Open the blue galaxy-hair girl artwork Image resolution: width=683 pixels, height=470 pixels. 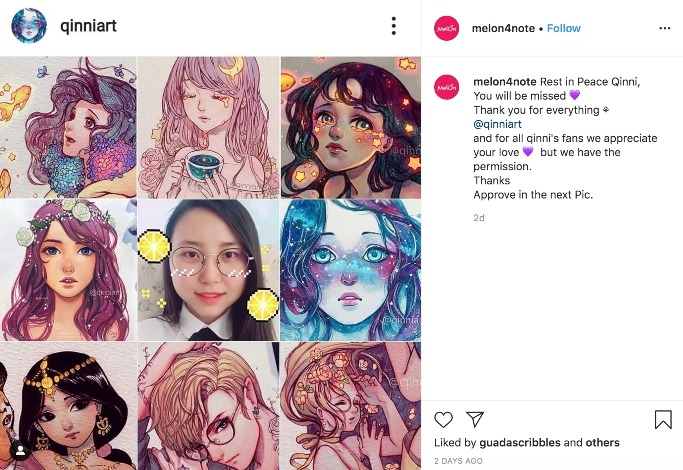click(x=350, y=270)
